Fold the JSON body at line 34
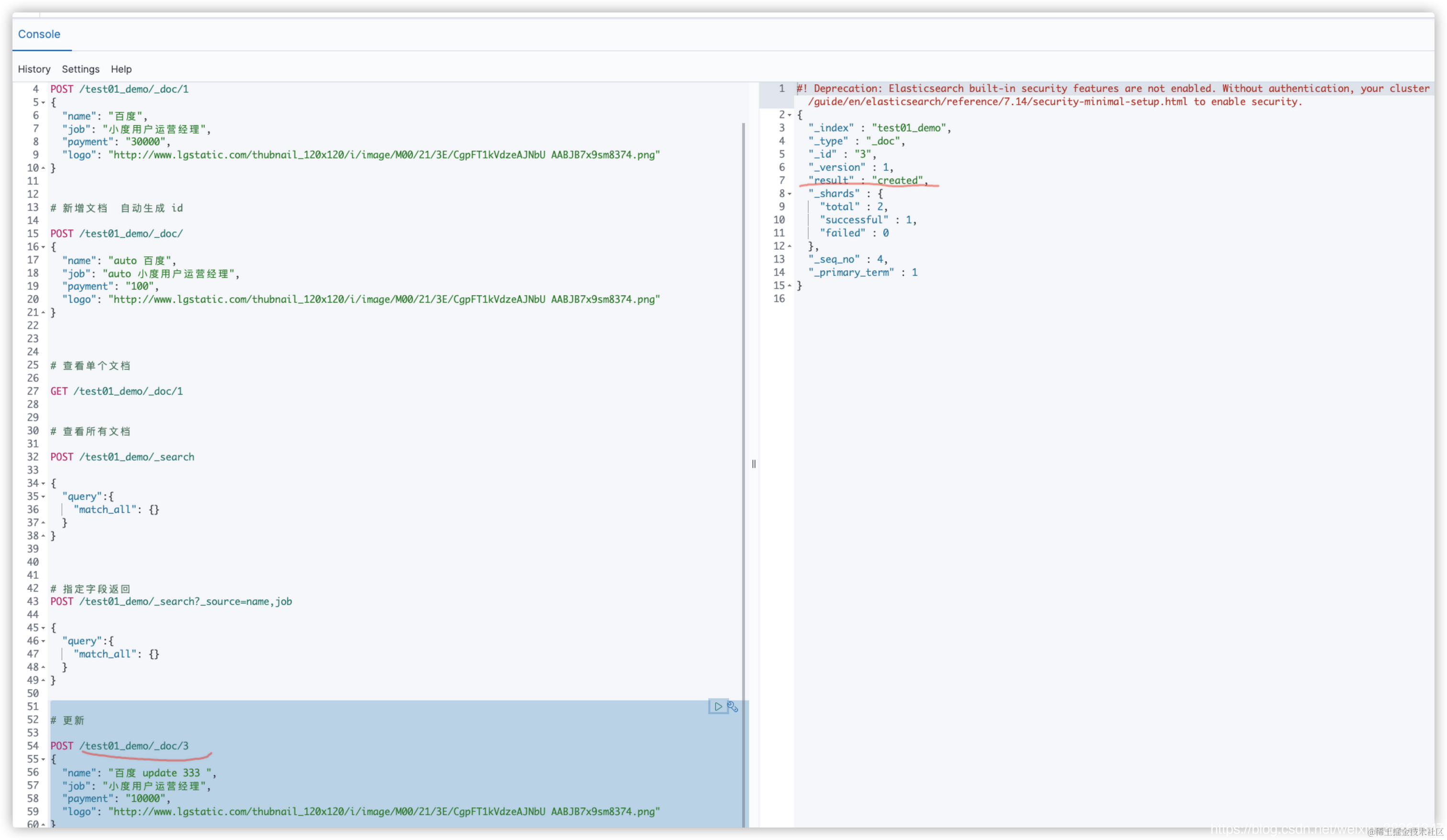 [x=43, y=484]
